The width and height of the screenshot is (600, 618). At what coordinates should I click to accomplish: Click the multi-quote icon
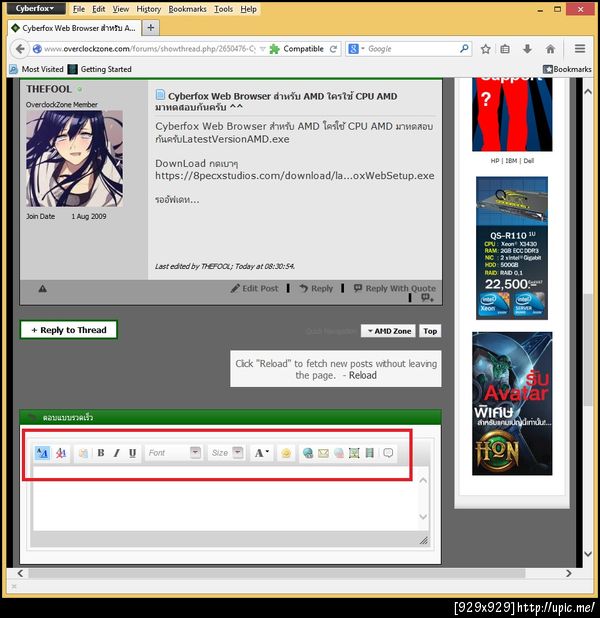427,298
